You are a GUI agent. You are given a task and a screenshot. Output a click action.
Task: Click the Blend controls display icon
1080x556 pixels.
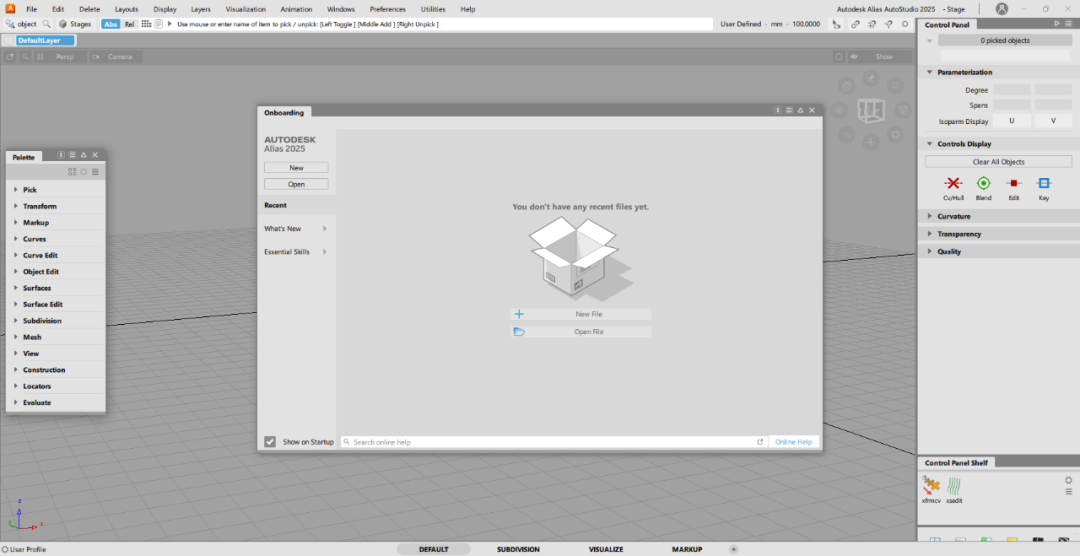(x=983, y=184)
